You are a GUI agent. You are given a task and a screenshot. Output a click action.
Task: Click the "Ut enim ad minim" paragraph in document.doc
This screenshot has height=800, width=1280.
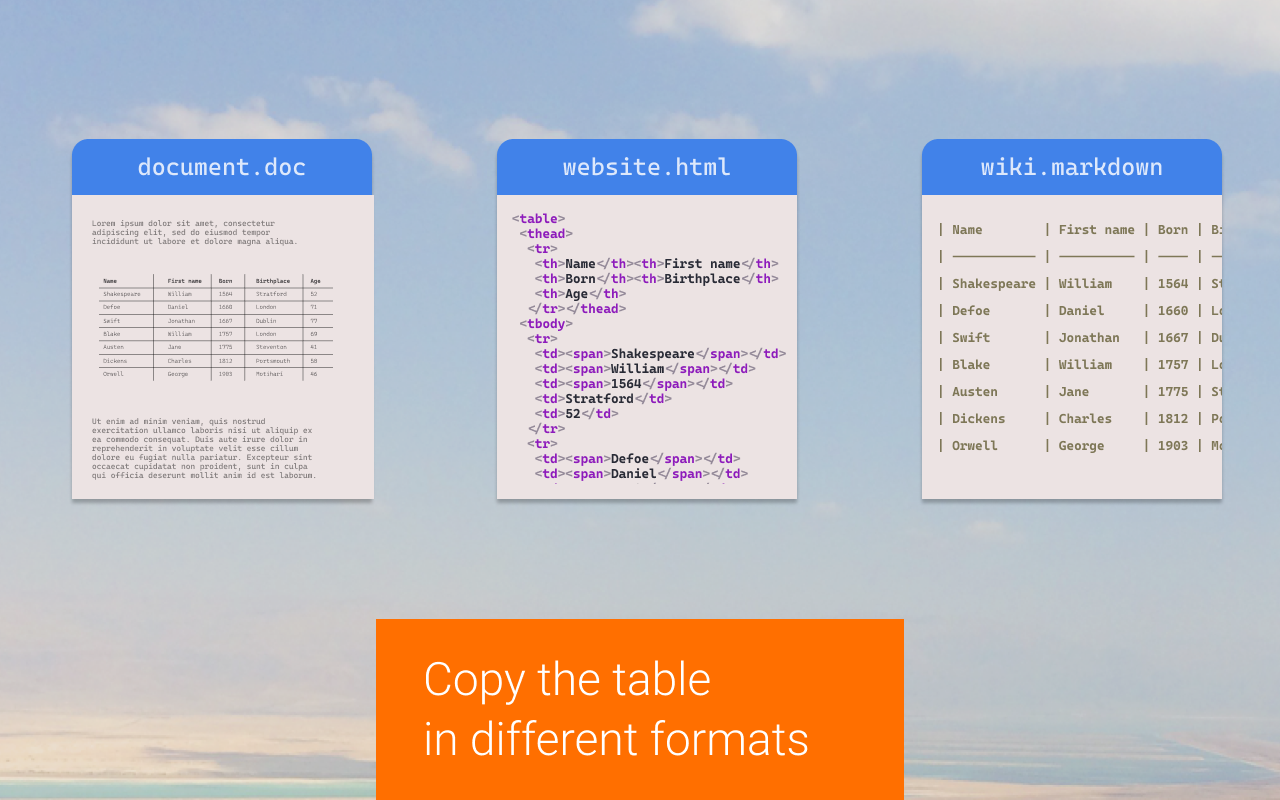(204, 449)
